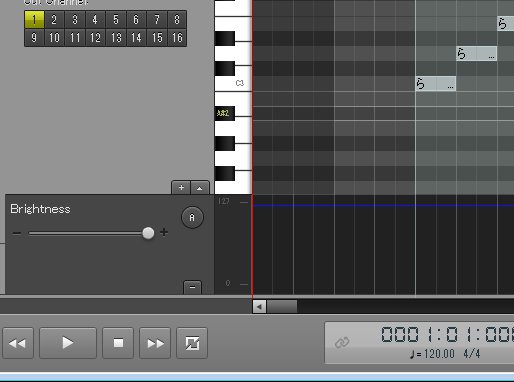This screenshot has height=382, width=514.
Task: Toggle the loop playback icon
Action: click(192, 343)
